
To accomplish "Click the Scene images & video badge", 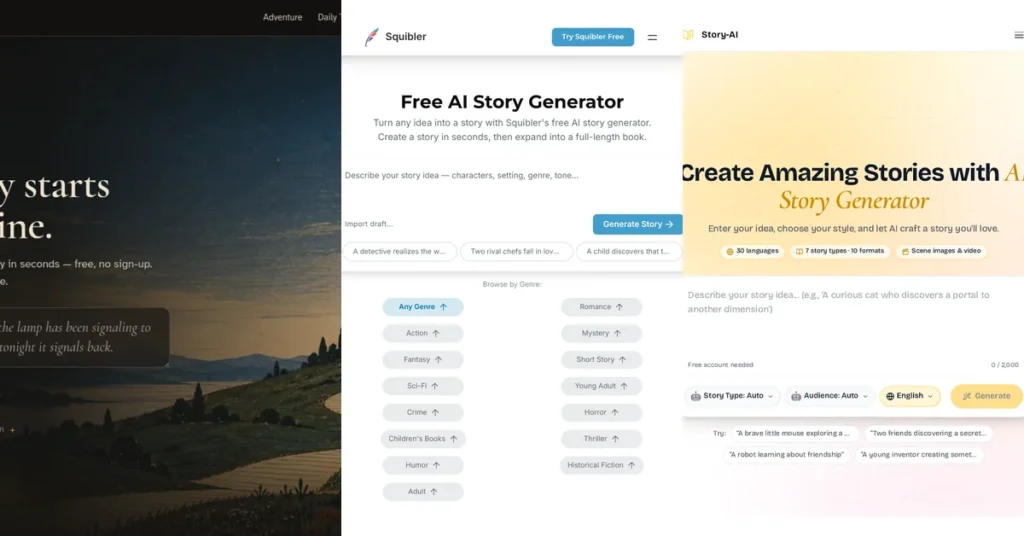I will point(941,251).
